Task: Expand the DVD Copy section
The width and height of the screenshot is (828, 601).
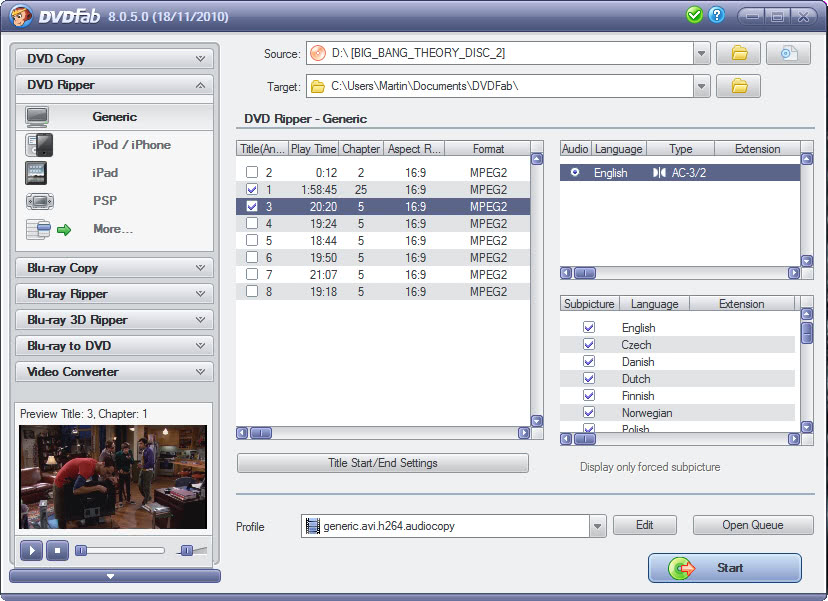Action: click(115, 59)
